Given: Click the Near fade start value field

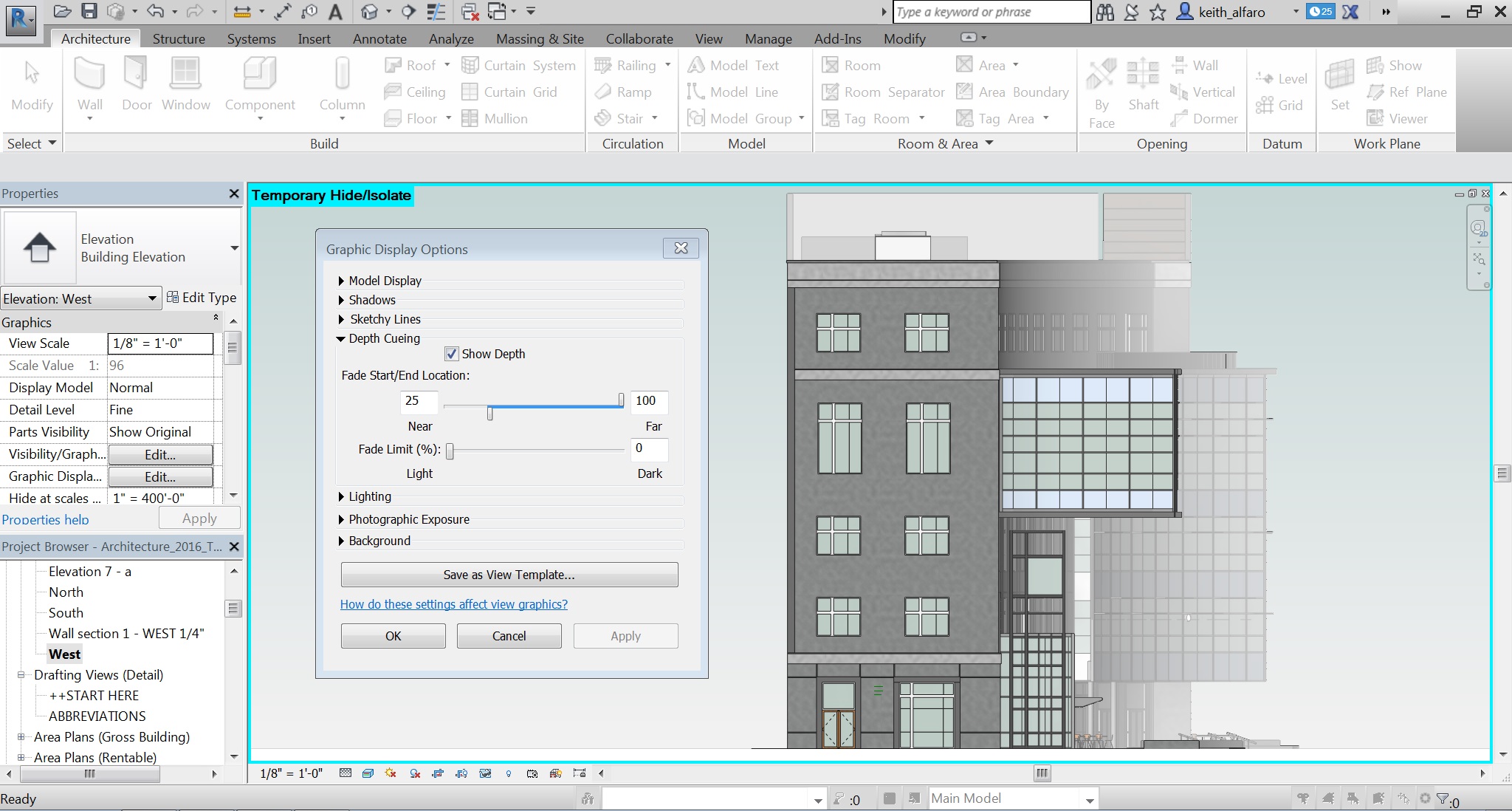Looking at the screenshot, I should click(418, 401).
